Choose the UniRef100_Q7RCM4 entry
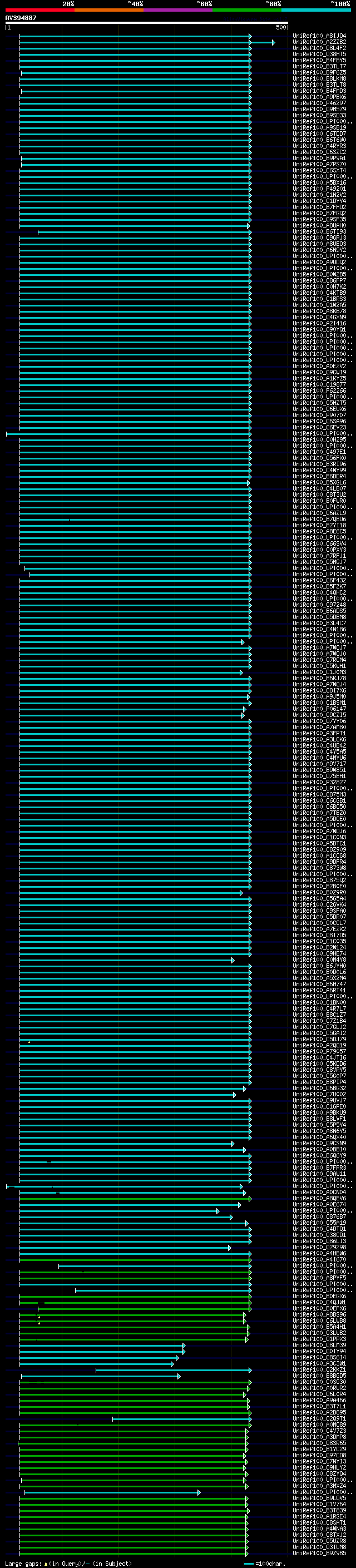Viewport: 356px width, 1568px height. [319, 660]
